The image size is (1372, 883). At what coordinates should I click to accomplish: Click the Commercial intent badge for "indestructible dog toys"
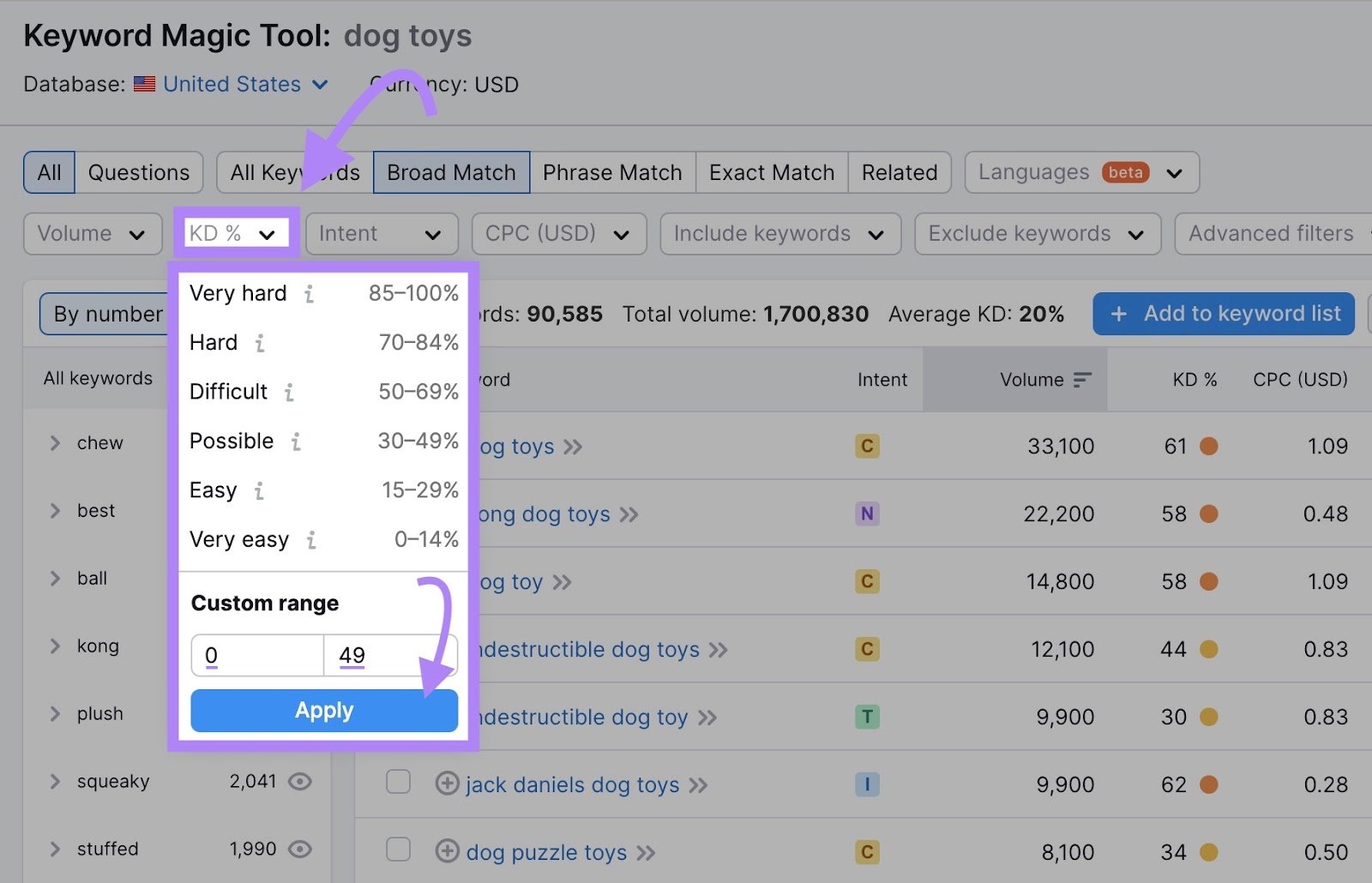pyautogui.click(x=867, y=649)
